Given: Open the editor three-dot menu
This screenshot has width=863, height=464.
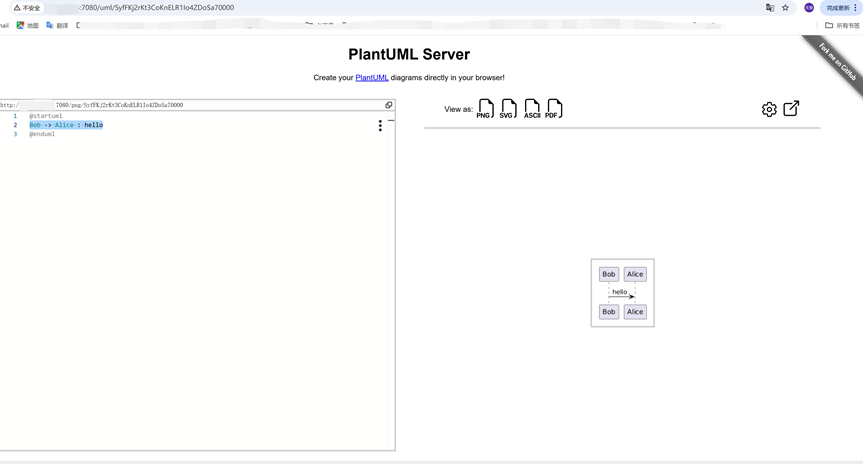Looking at the screenshot, I should click(380, 125).
